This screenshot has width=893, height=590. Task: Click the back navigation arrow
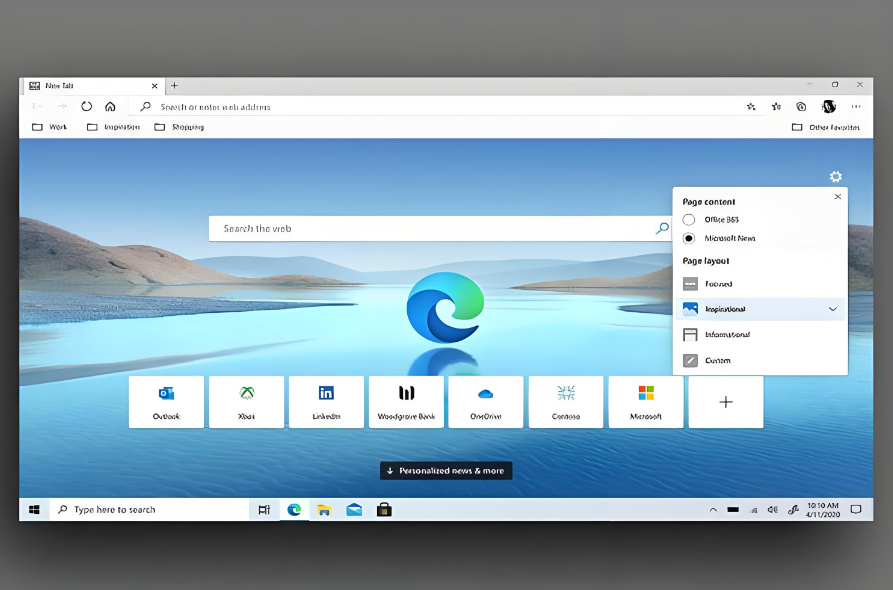pos(37,106)
